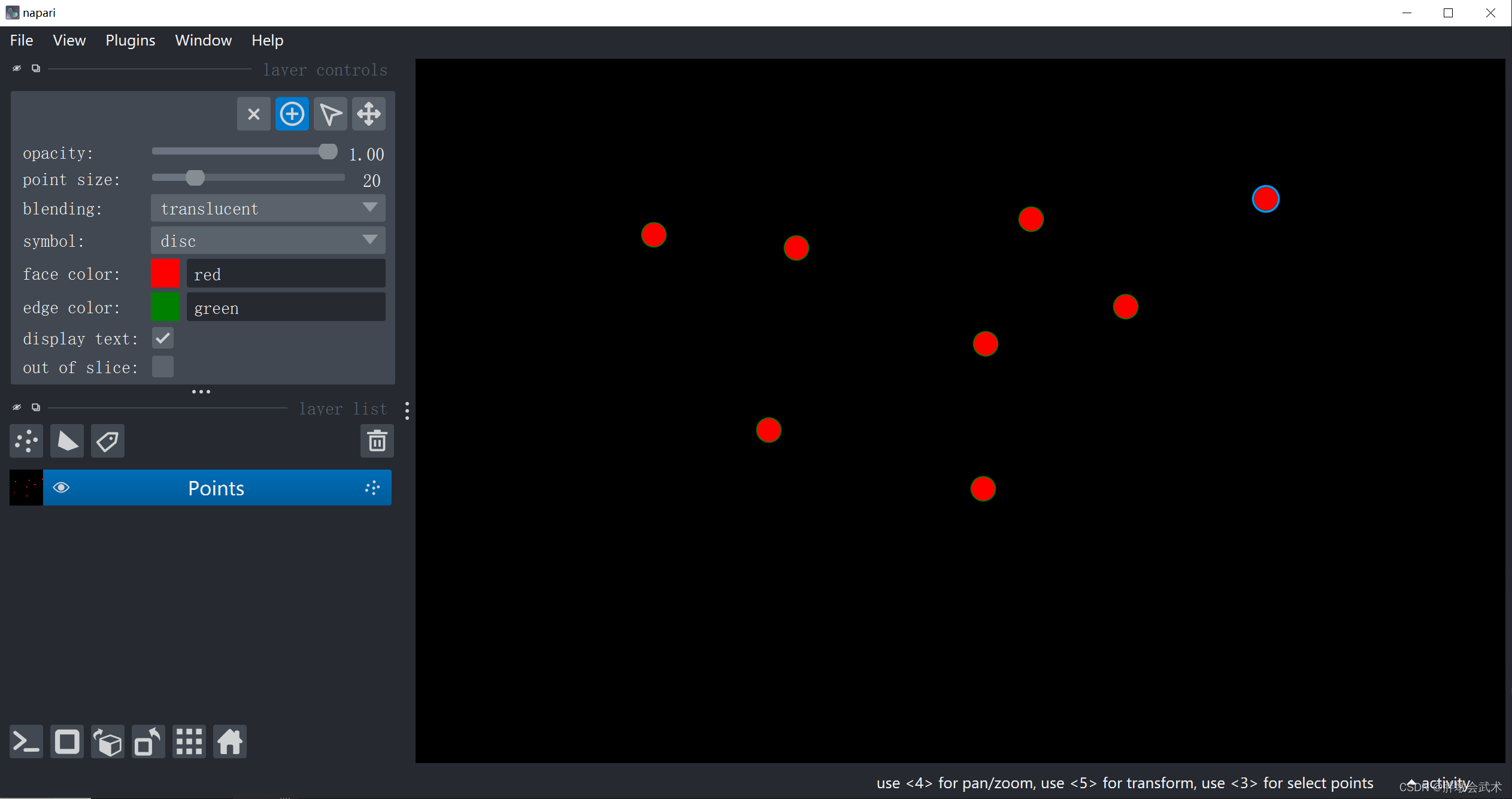Open the red face color swatch
Viewport: 1512px width, 799px height.
click(x=165, y=274)
